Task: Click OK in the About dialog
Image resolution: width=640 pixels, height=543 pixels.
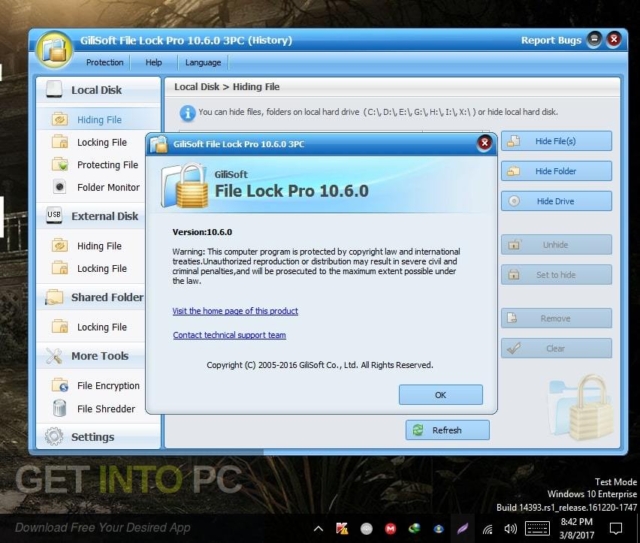Action: pos(440,395)
